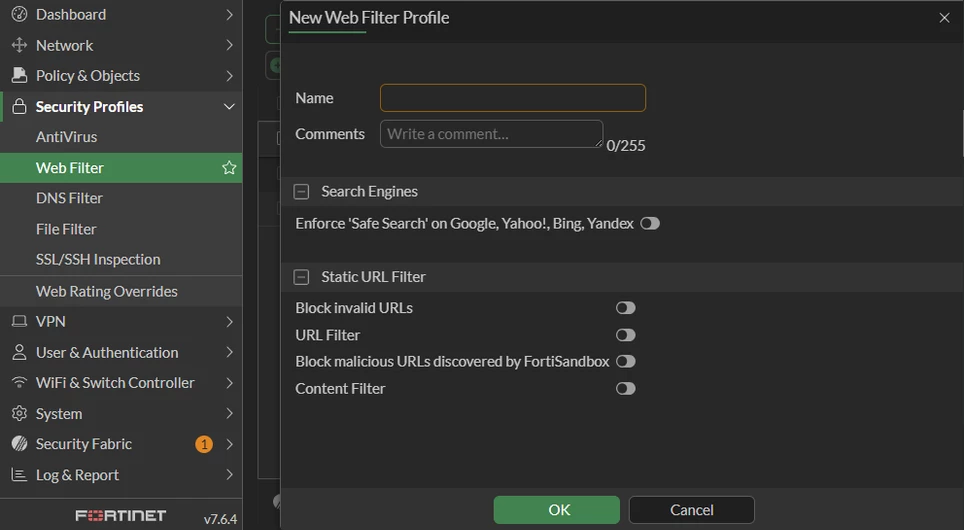Expand the Dashboard menu chevron
The image size is (964, 530).
point(229,14)
